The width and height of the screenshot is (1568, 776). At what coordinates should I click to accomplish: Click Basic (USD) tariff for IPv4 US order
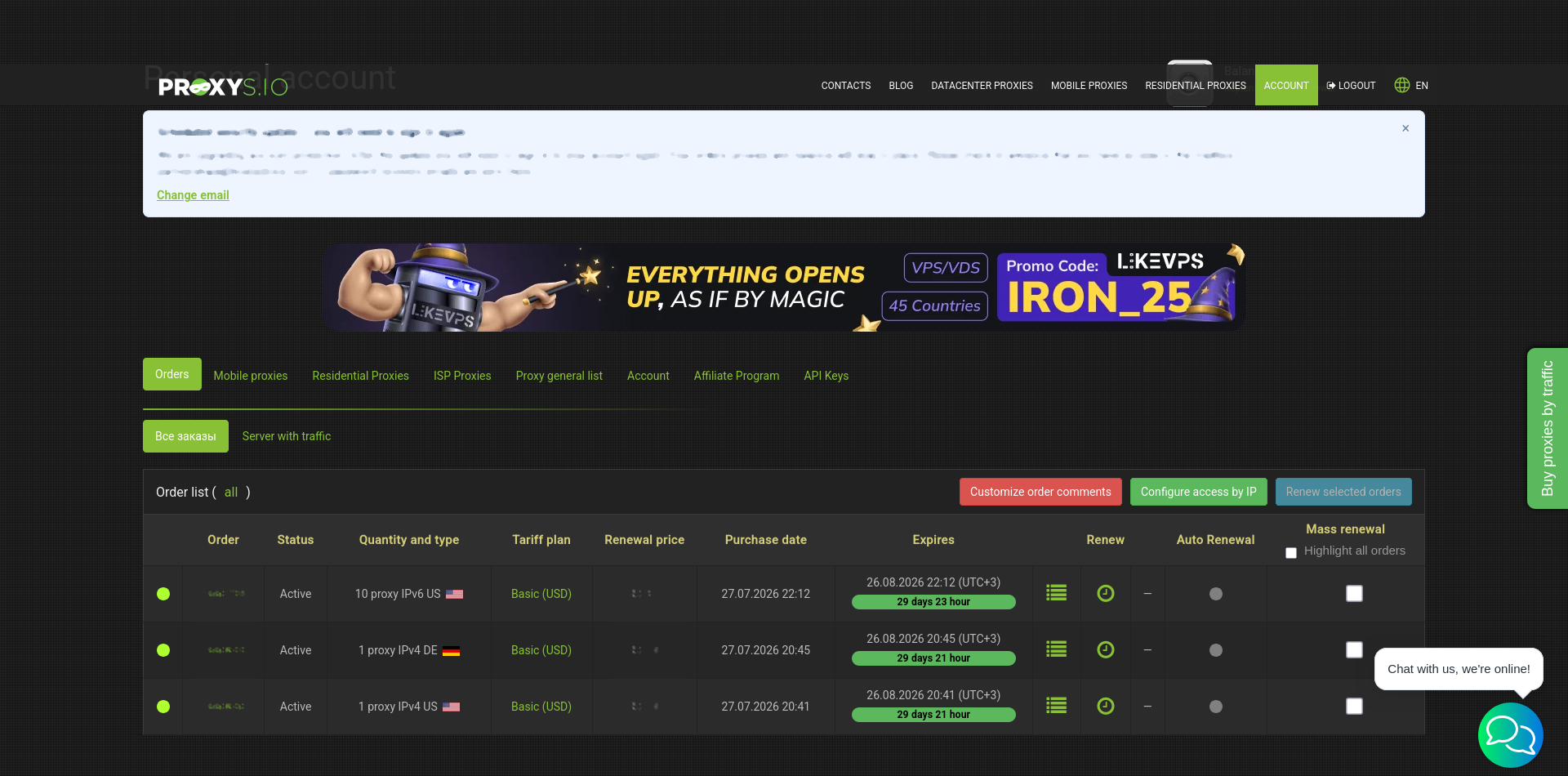[x=541, y=707]
